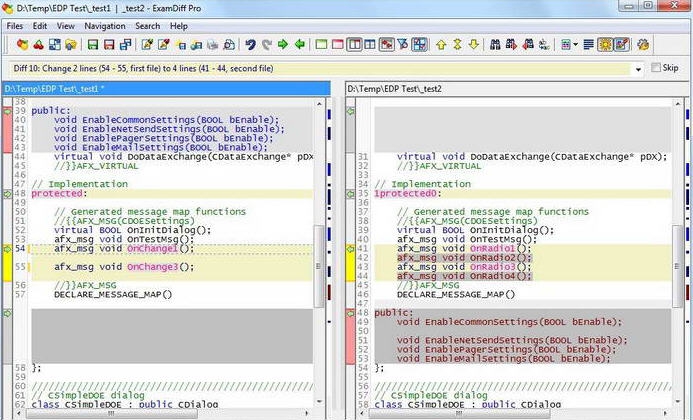Image resolution: width=693 pixels, height=420 pixels.
Task: Click the green save first file icon
Action: click(93, 44)
